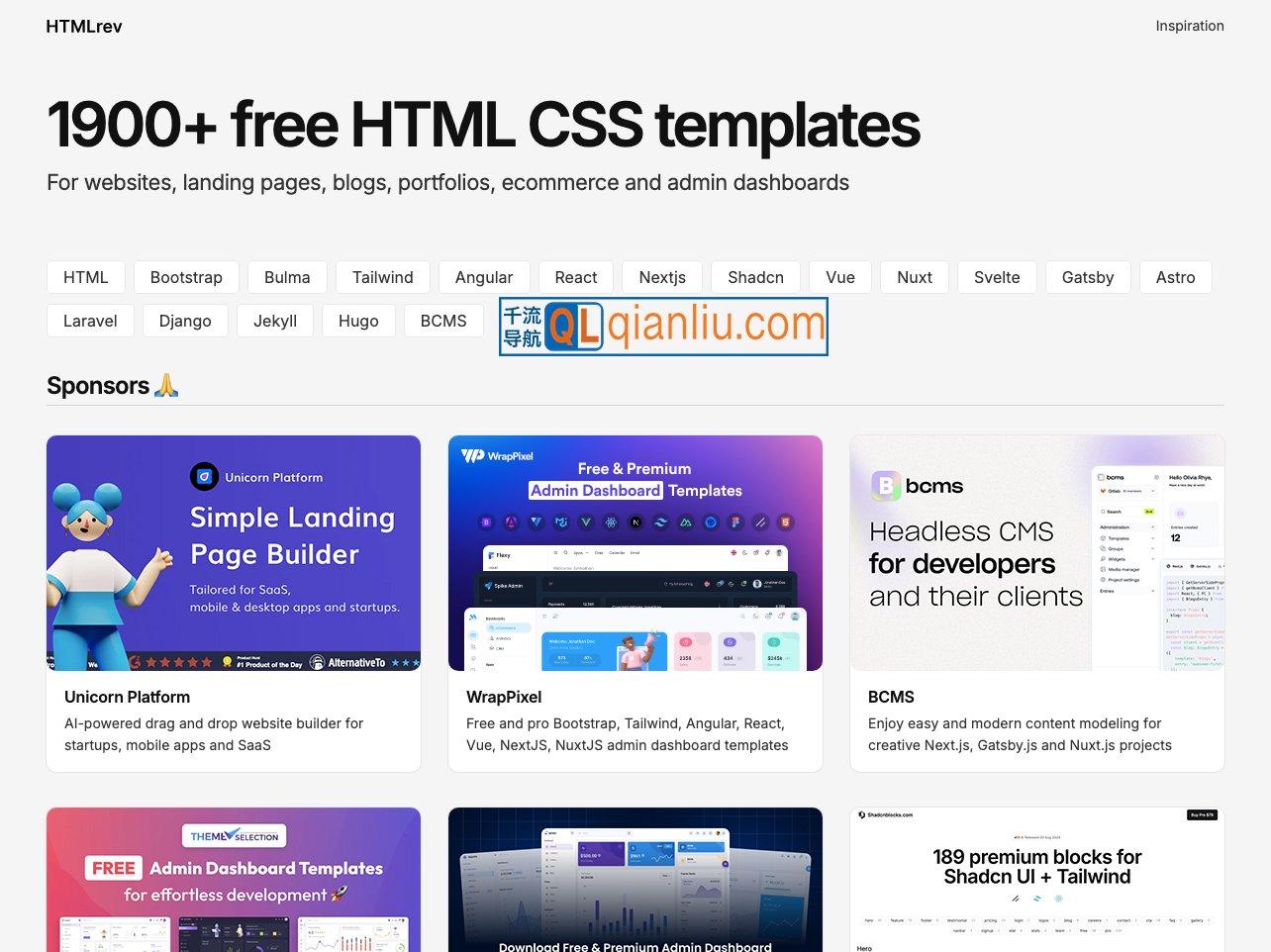Choose the Django category tag
1271x952 pixels.
coord(185,321)
